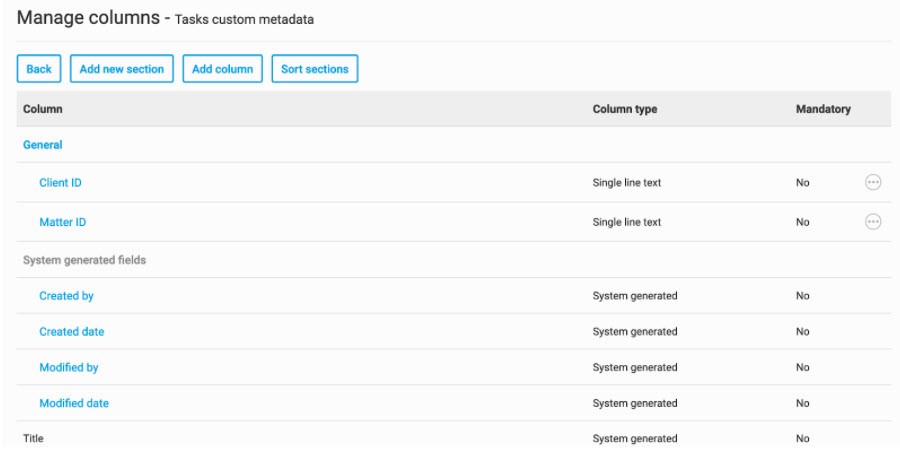Click the Add column button

tap(222, 69)
